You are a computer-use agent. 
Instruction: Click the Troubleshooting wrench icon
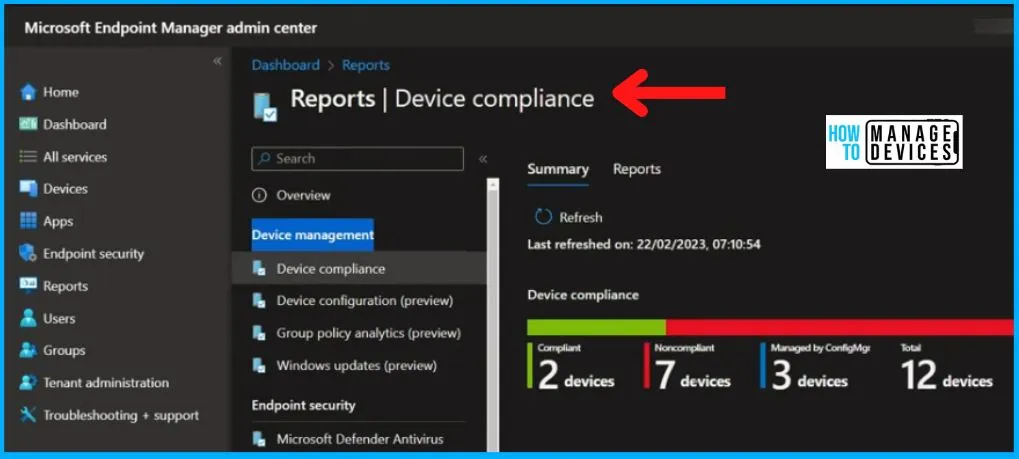tap(28, 415)
